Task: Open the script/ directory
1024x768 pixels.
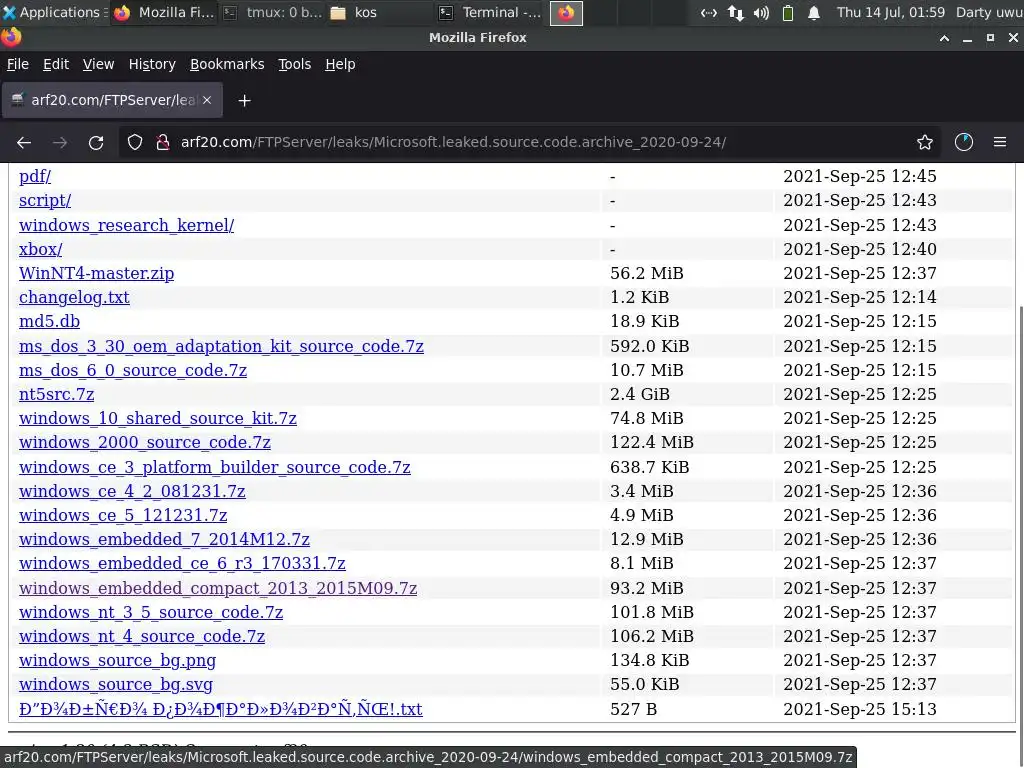Action: pyautogui.click(x=45, y=200)
